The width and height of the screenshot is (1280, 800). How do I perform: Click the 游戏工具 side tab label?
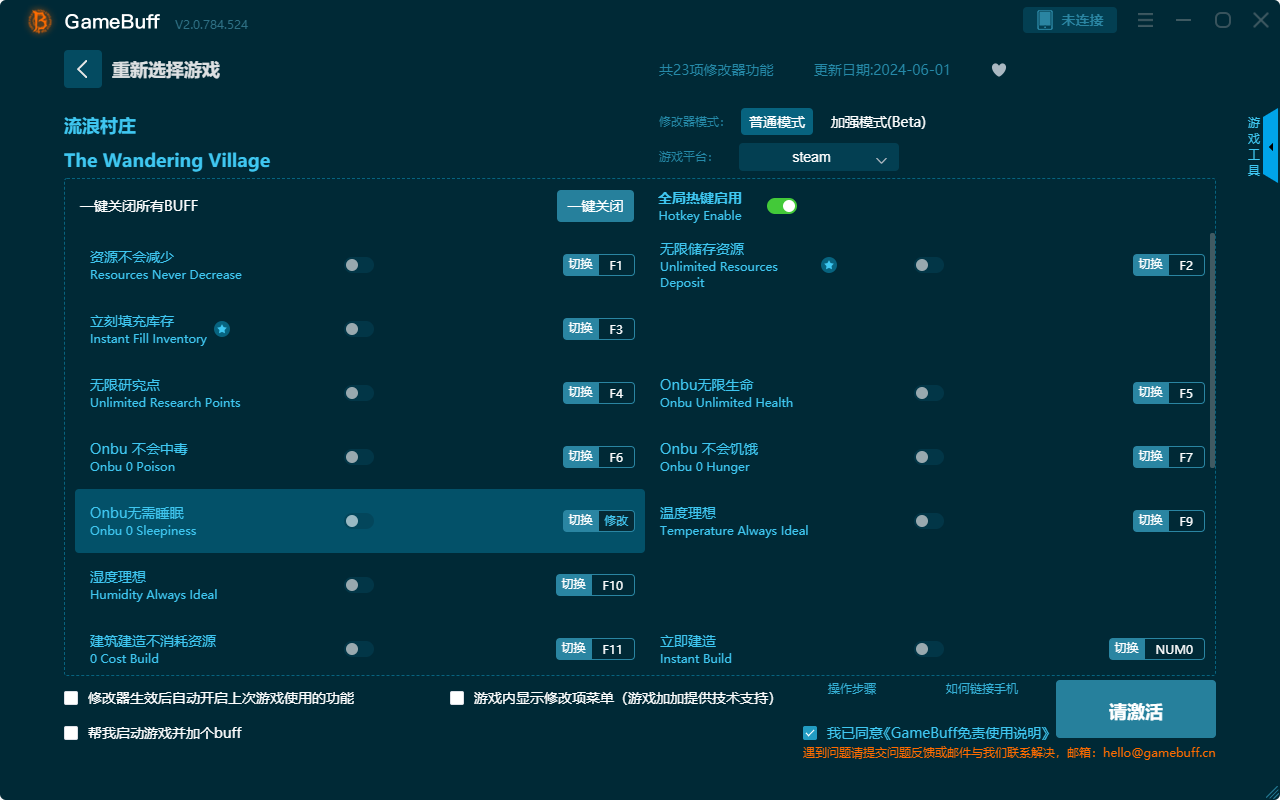1254,146
